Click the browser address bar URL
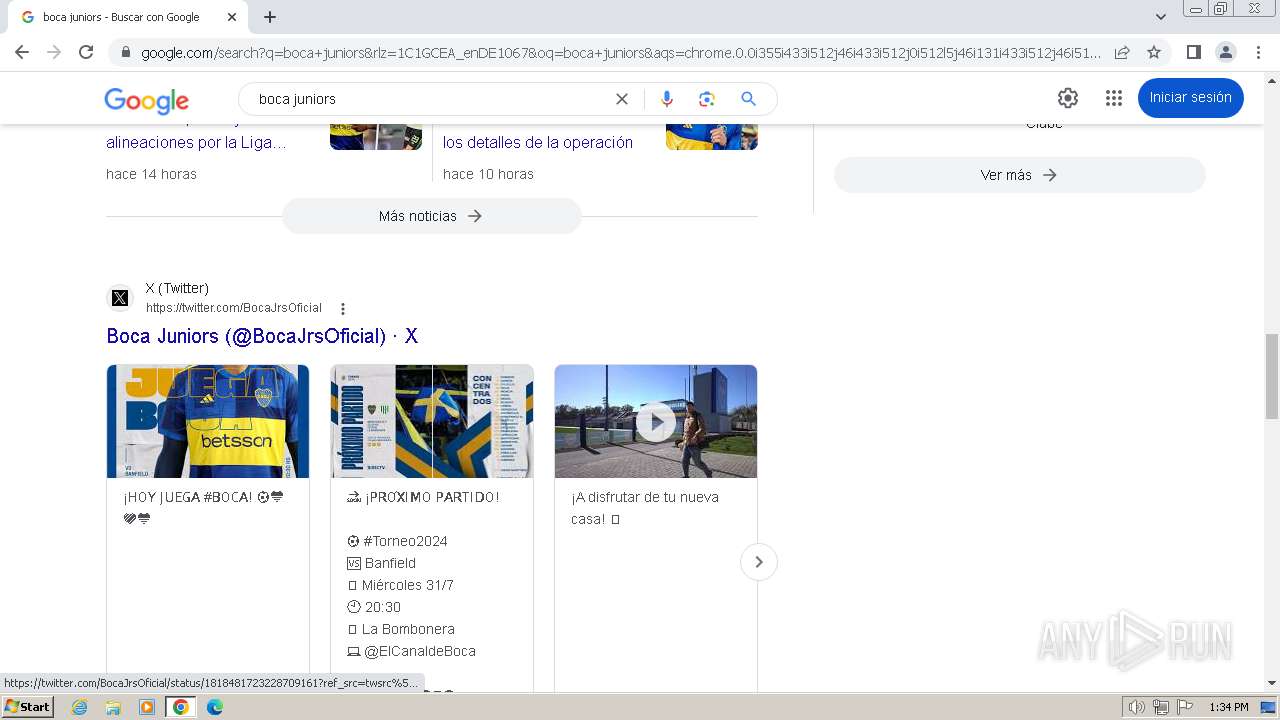This screenshot has width=1280, height=720. (x=620, y=53)
